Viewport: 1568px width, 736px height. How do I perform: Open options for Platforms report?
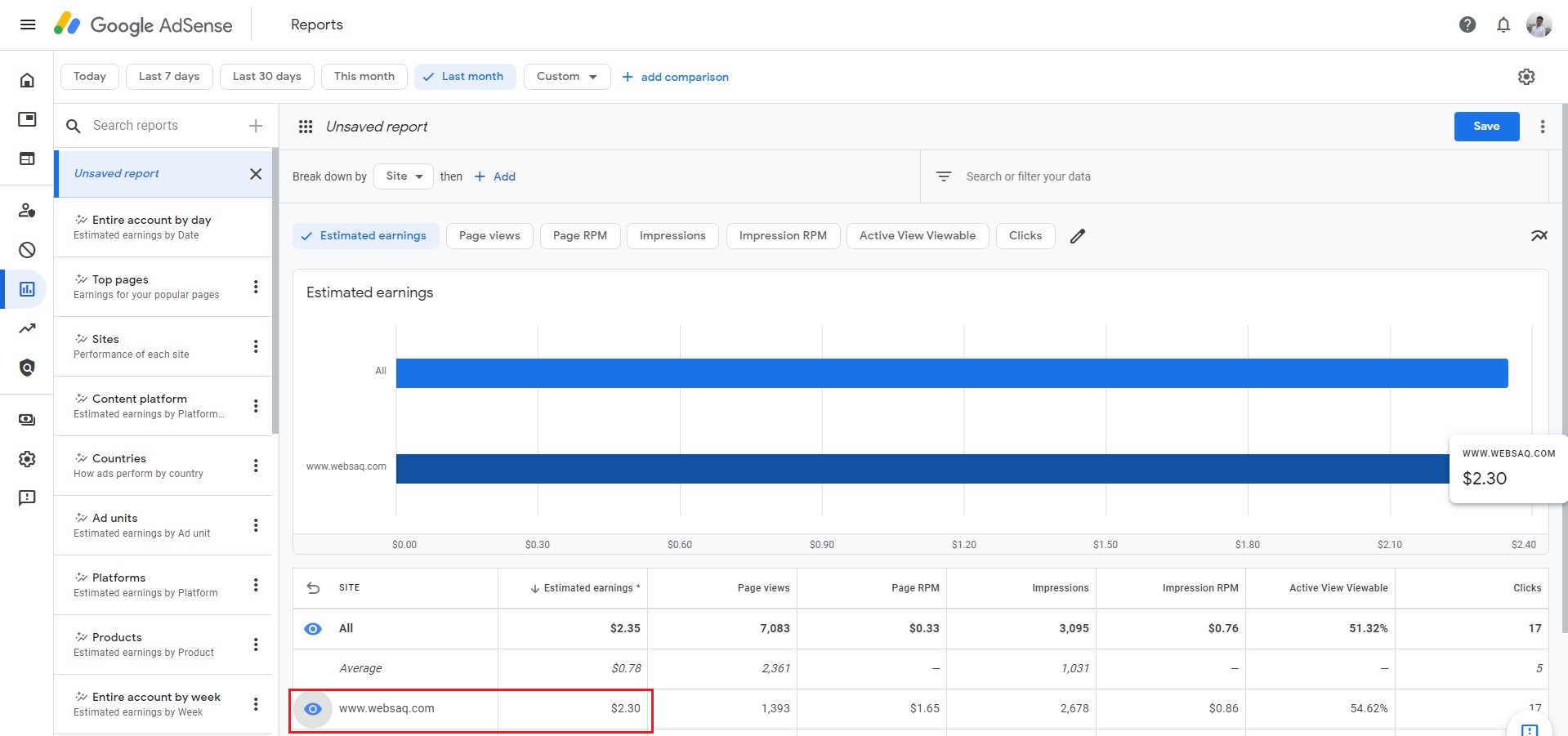[256, 585]
